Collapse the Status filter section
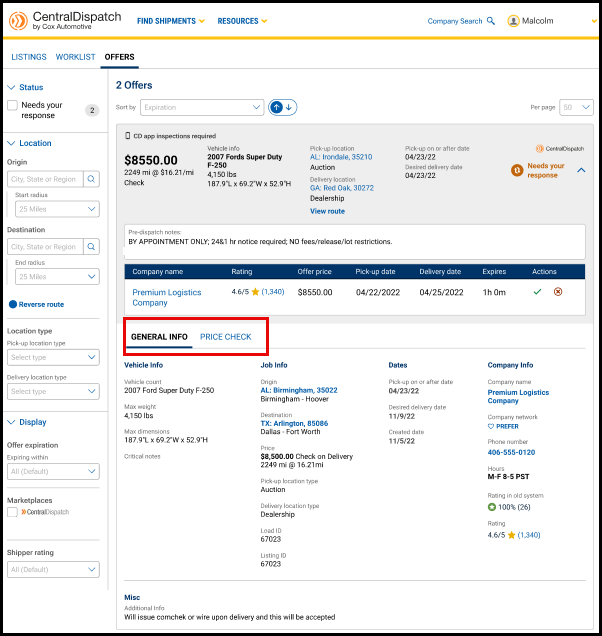This screenshot has width=602, height=636. (11, 87)
